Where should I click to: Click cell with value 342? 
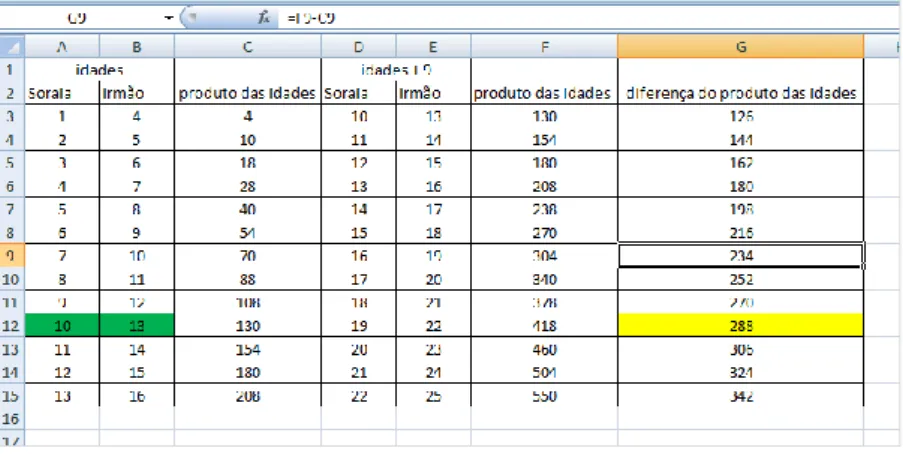click(741, 396)
